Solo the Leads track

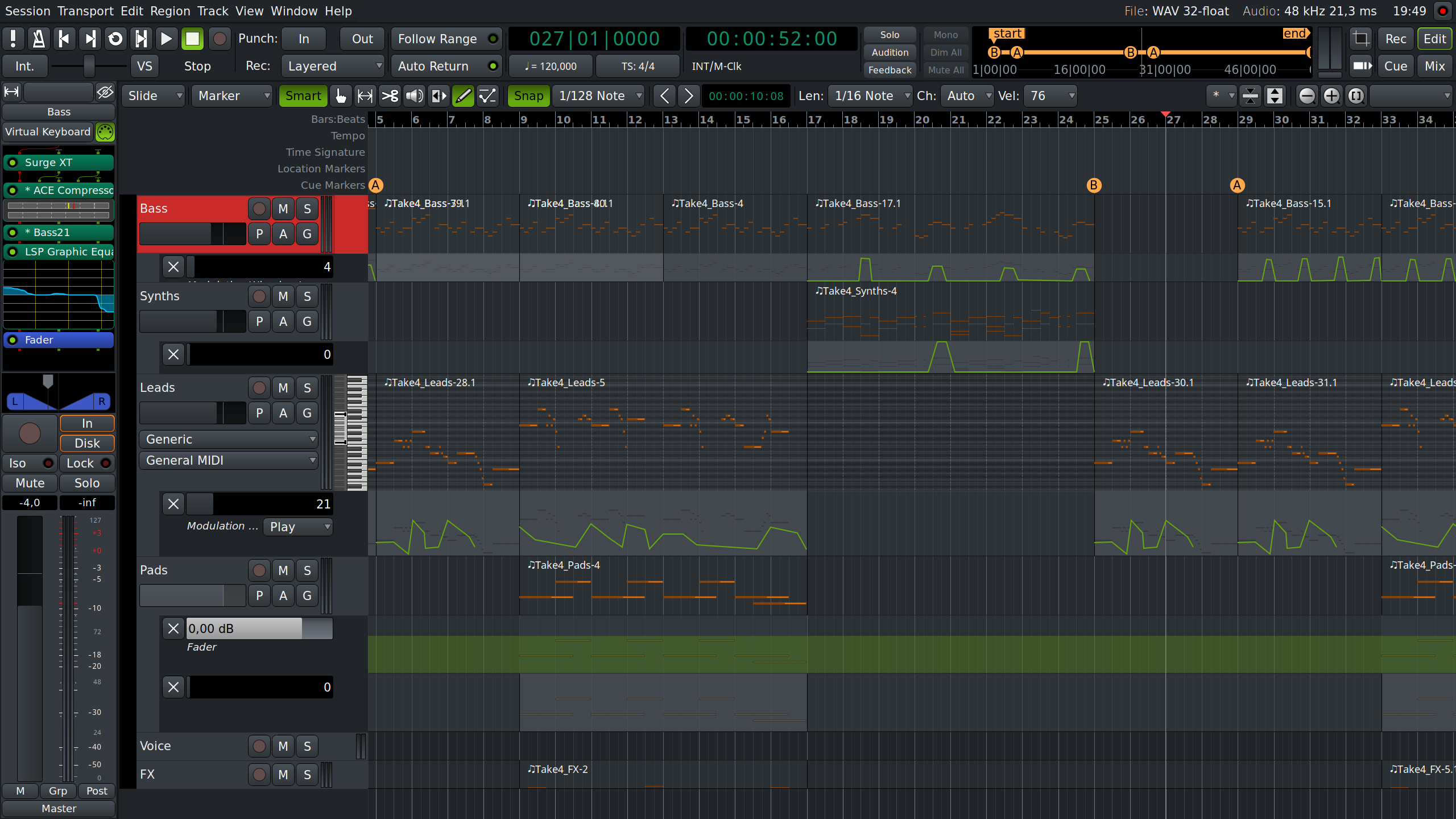307,387
